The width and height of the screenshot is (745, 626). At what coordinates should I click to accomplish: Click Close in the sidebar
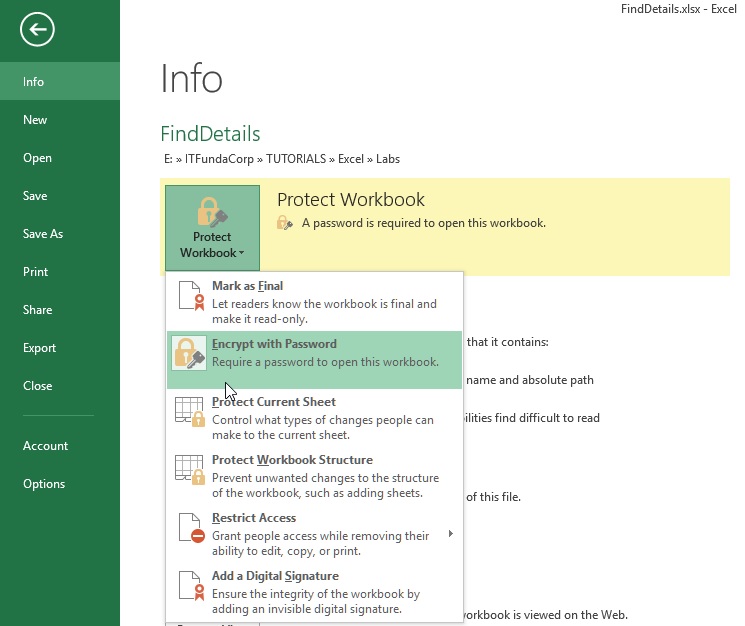(x=60, y=386)
